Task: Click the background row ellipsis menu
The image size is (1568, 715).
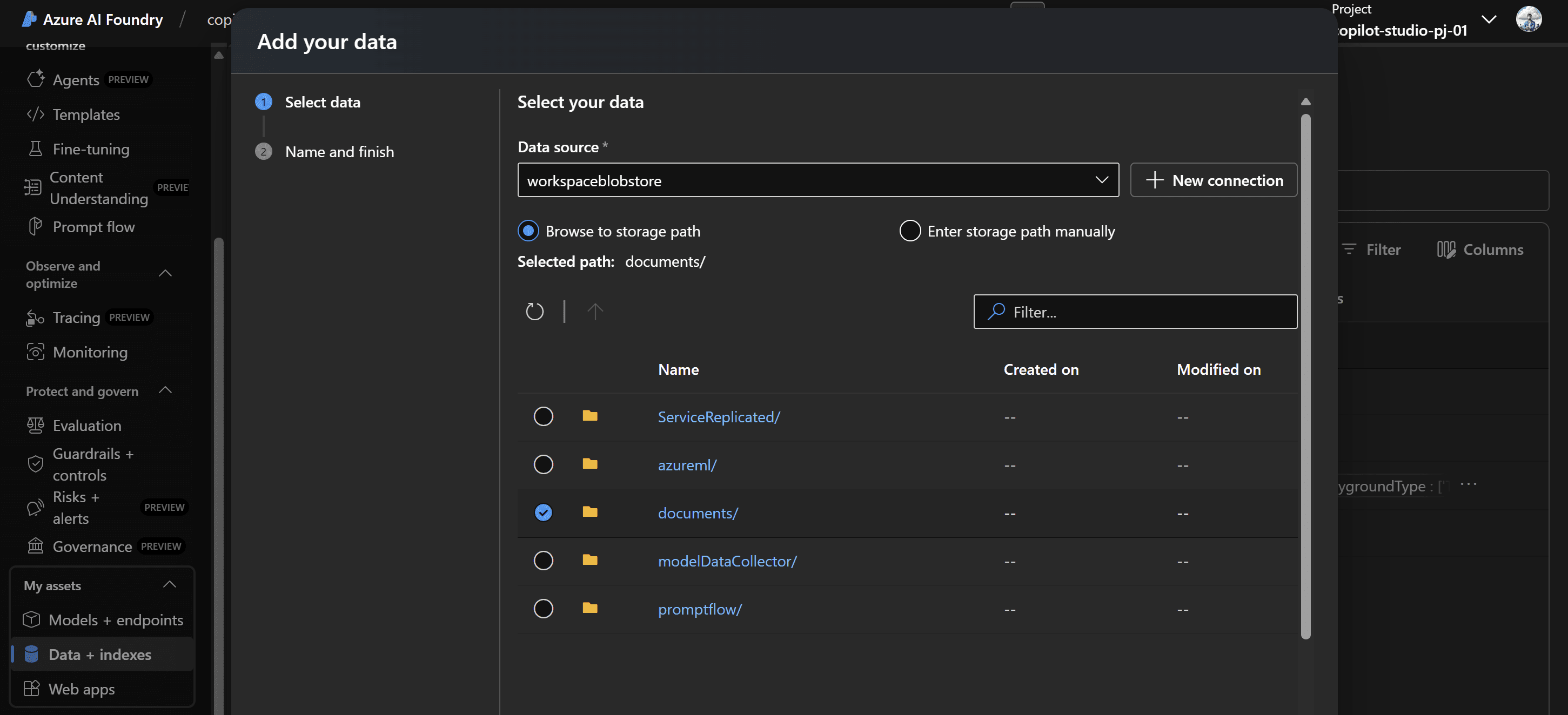Action: pyautogui.click(x=1468, y=484)
